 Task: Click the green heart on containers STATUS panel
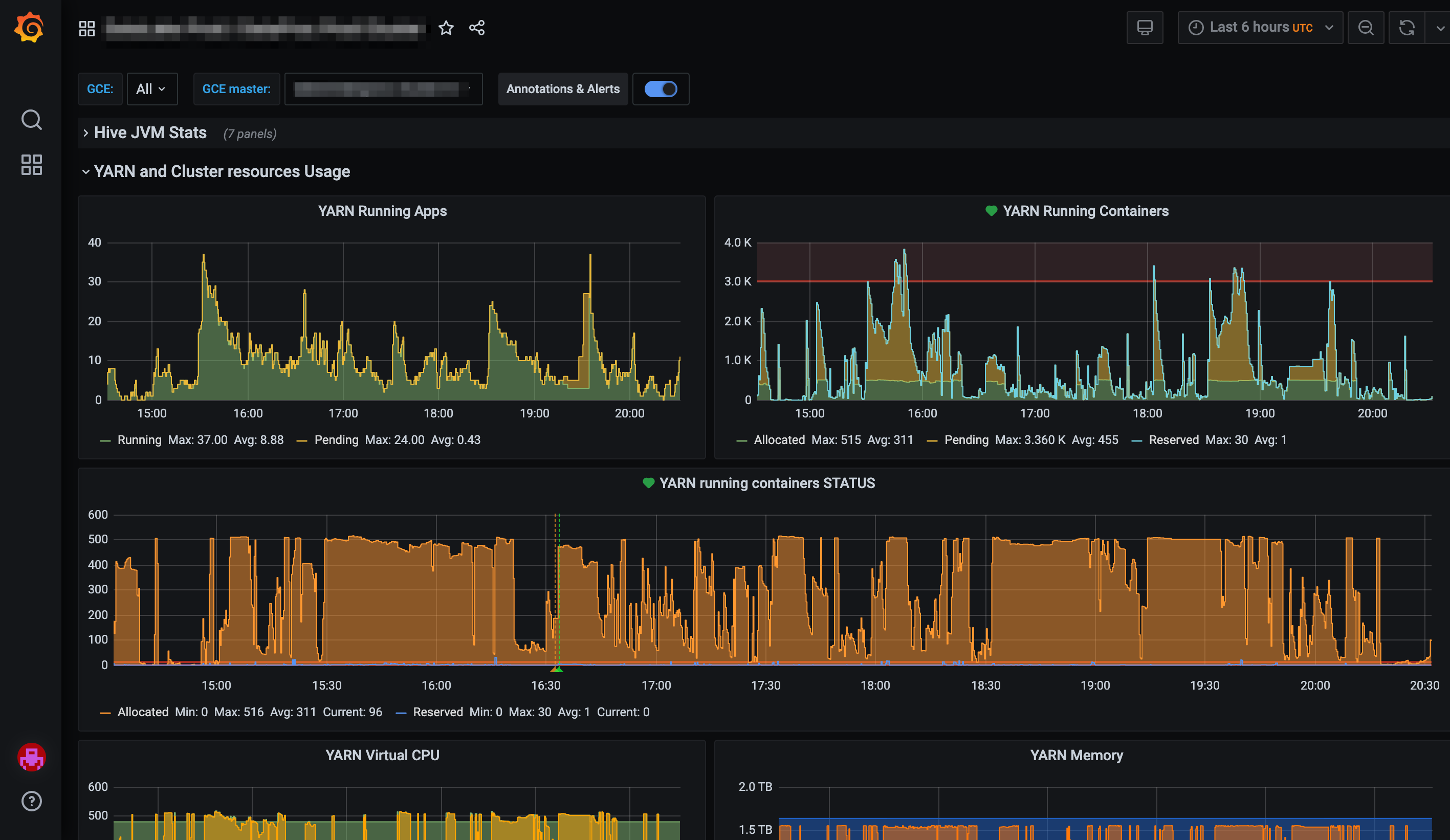[648, 483]
